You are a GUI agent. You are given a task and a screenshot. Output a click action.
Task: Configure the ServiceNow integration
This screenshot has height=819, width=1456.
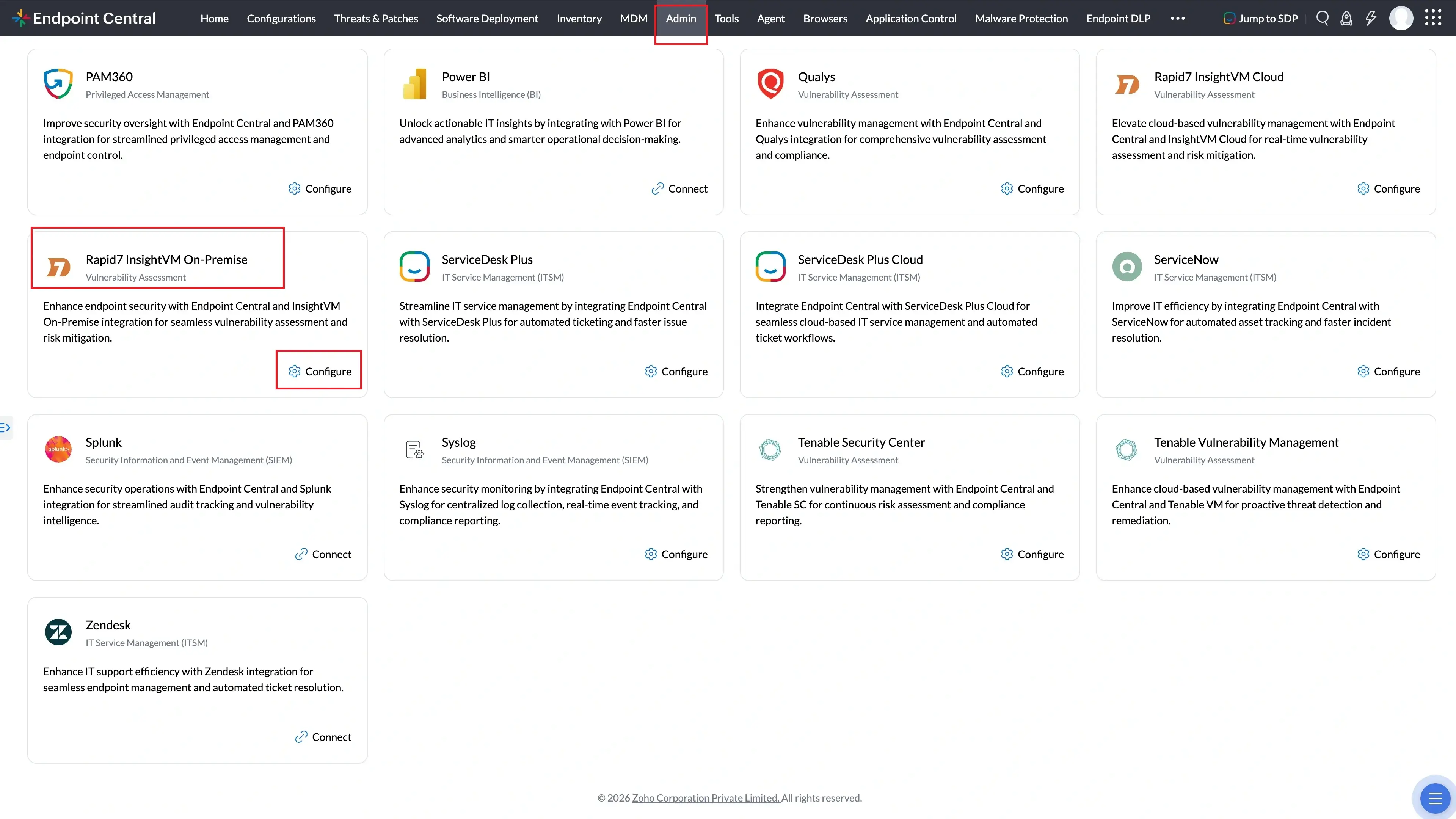pos(1389,371)
